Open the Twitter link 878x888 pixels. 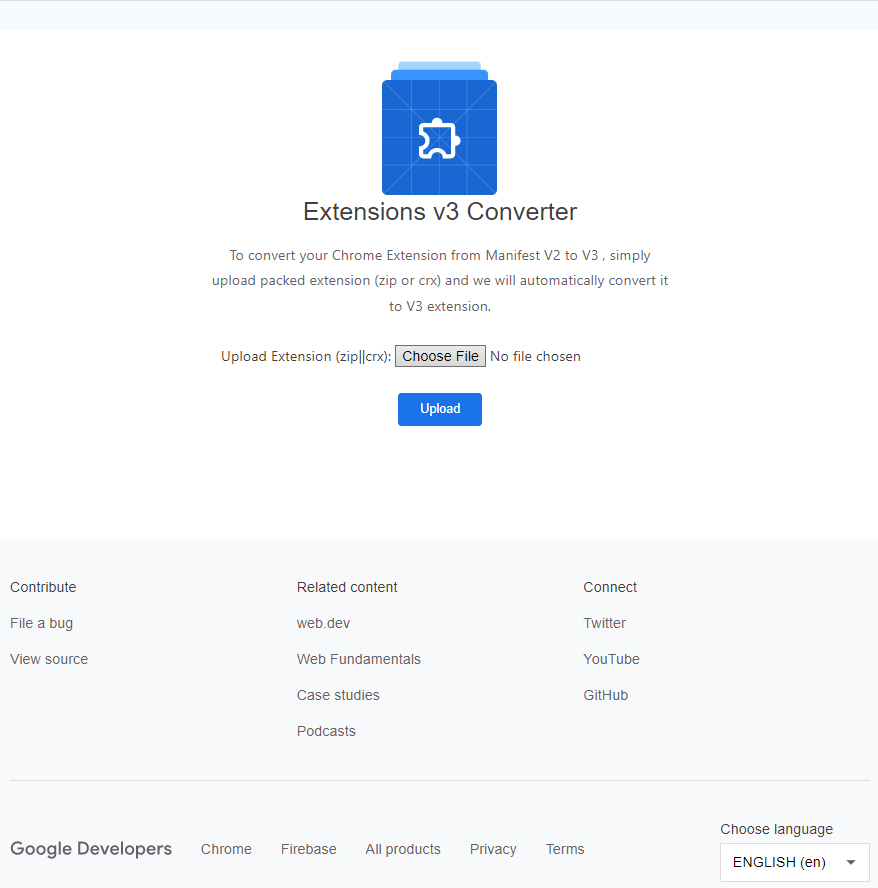[604, 623]
